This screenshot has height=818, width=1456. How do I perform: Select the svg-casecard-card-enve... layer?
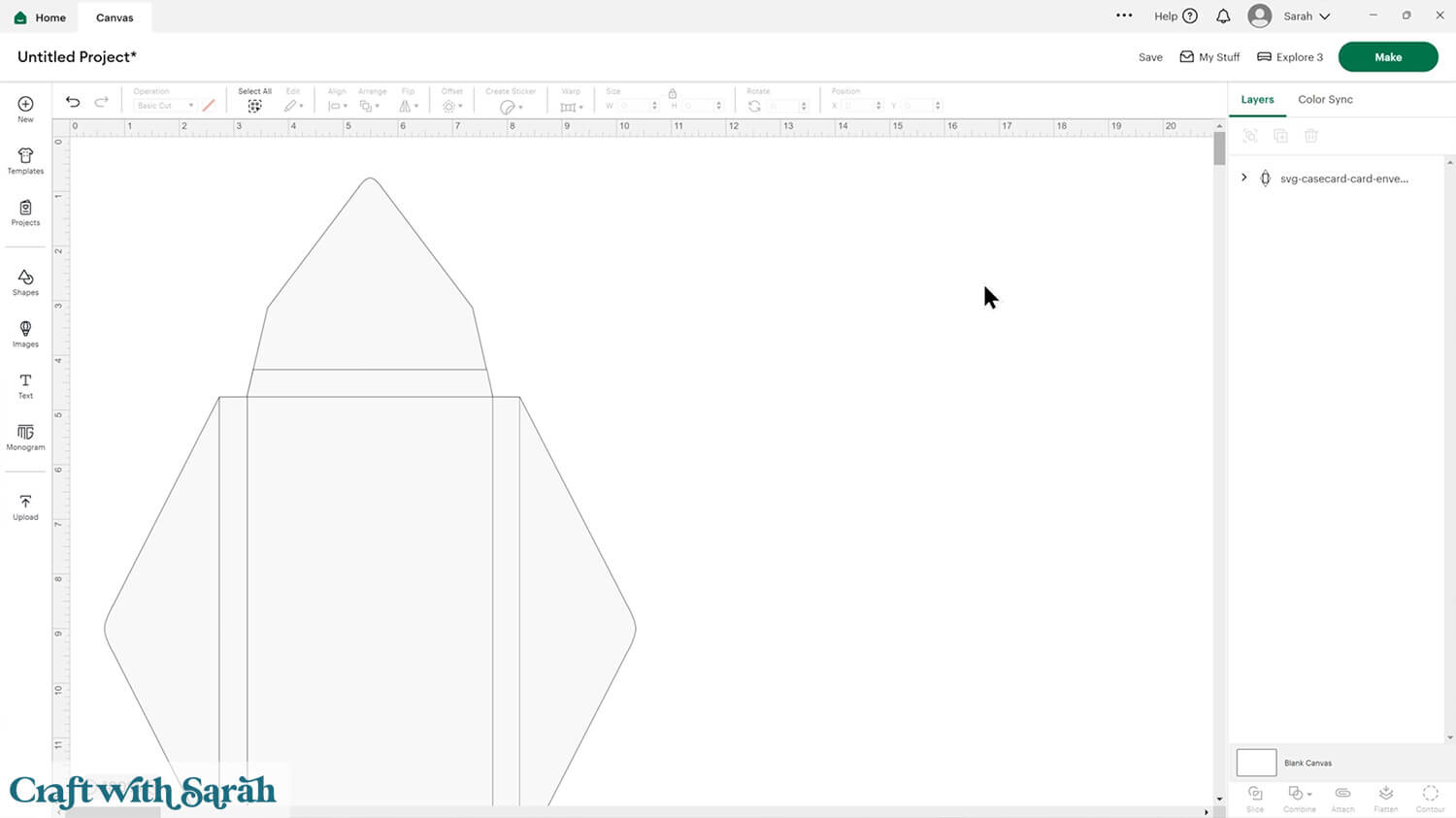pos(1343,179)
